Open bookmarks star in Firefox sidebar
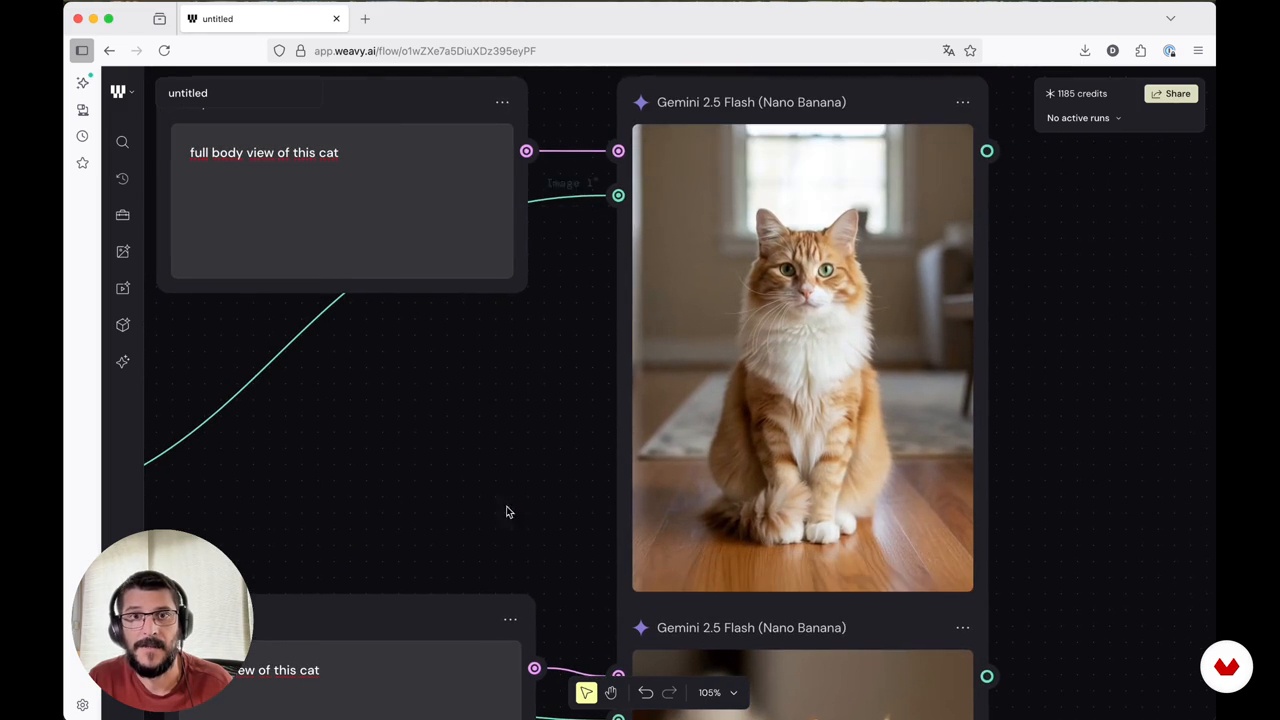Image resolution: width=1280 pixels, height=720 pixels. tap(82, 163)
